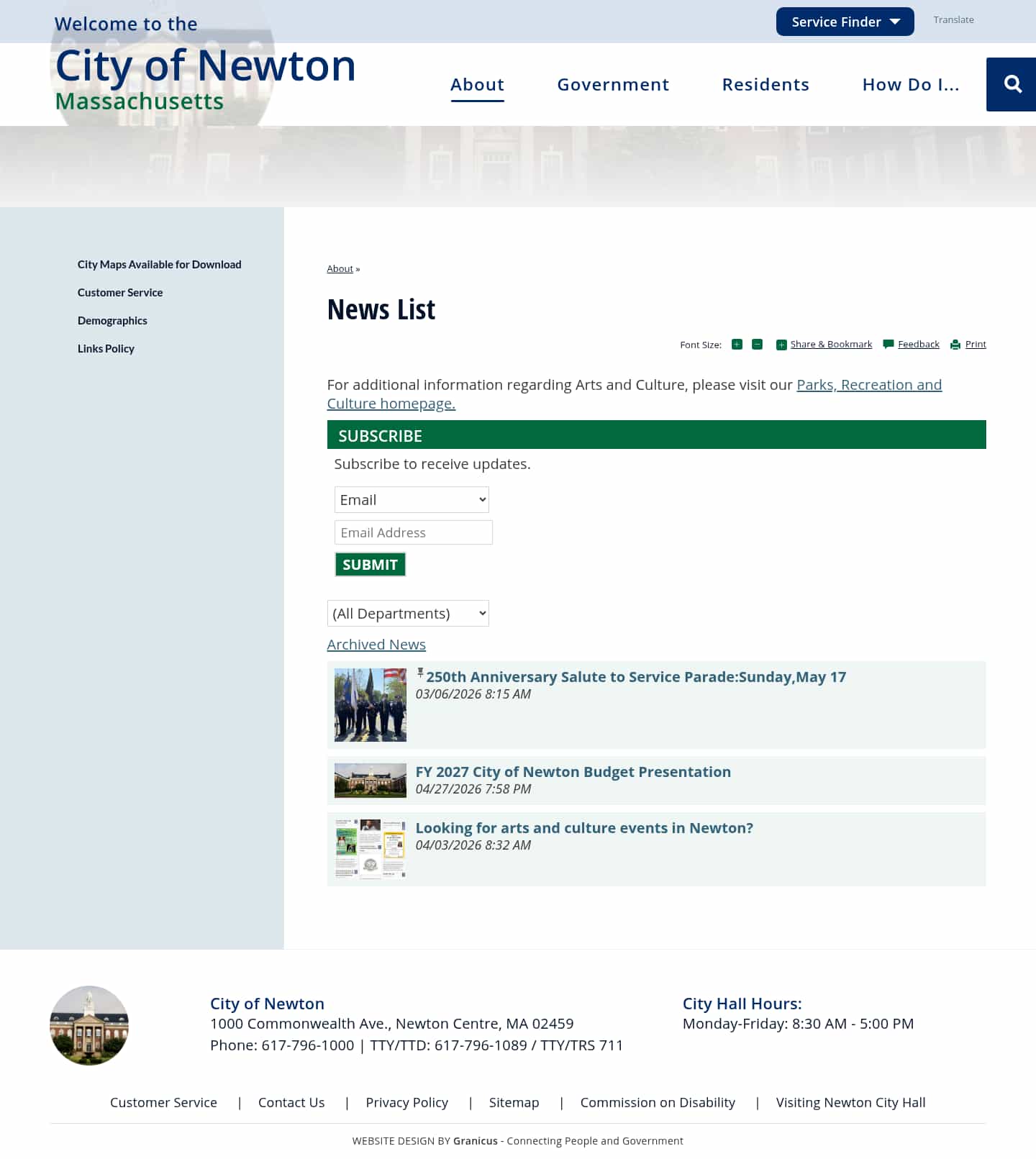The image size is (1036, 1159).
Task: Select Links Policy in the sidebar
Action: tap(106, 349)
